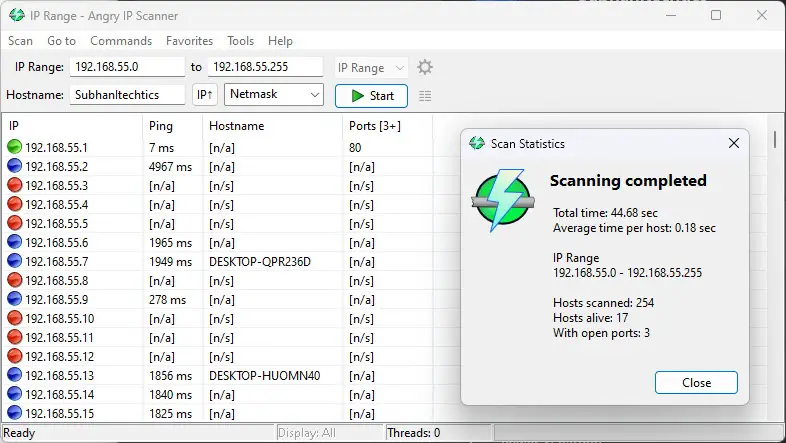Click the blue status icon for 192.168.55.7

(15, 261)
